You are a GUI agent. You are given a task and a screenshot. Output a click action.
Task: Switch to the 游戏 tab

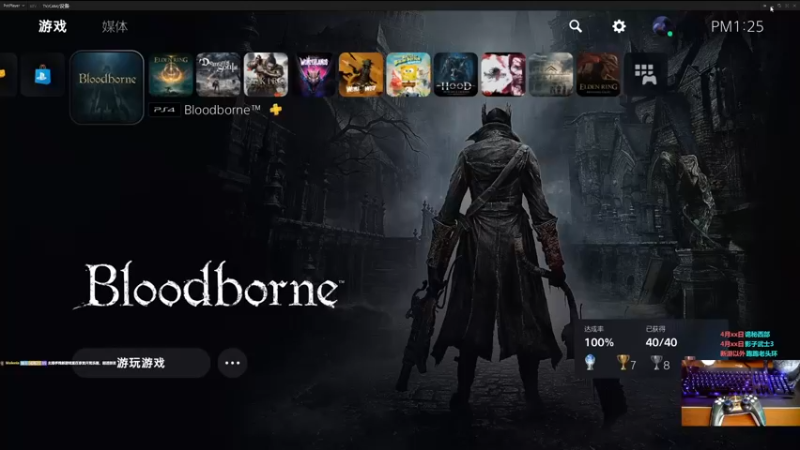tap(53, 26)
